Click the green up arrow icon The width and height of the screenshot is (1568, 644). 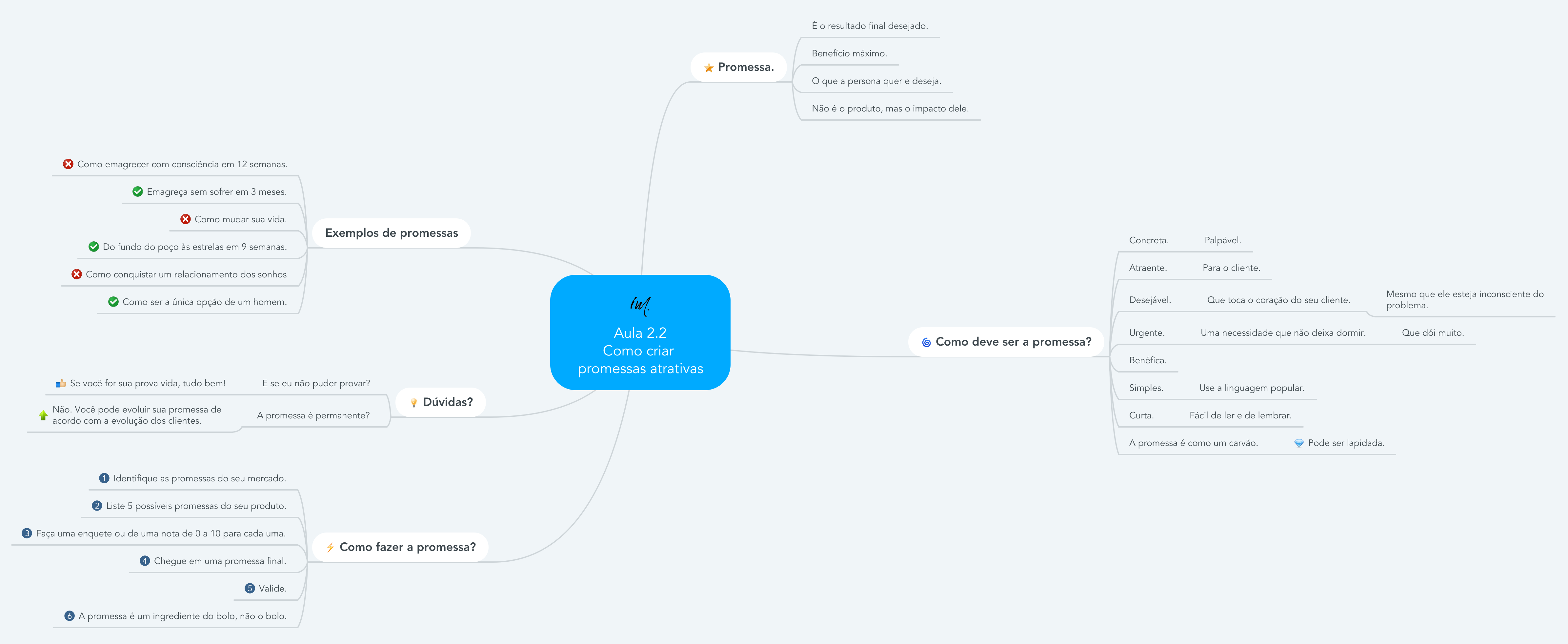point(43,415)
